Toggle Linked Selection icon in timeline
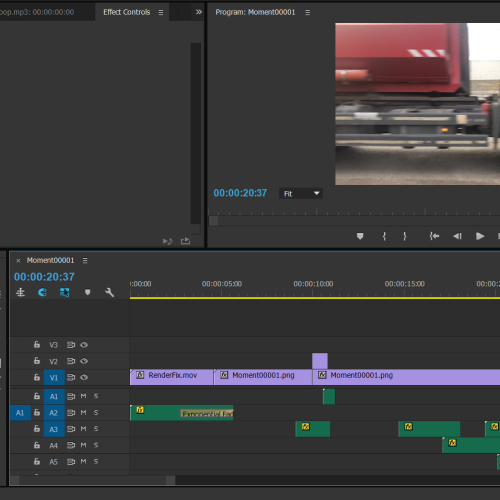The height and width of the screenshot is (500, 500). pyautogui.click(x=65, y=293)
